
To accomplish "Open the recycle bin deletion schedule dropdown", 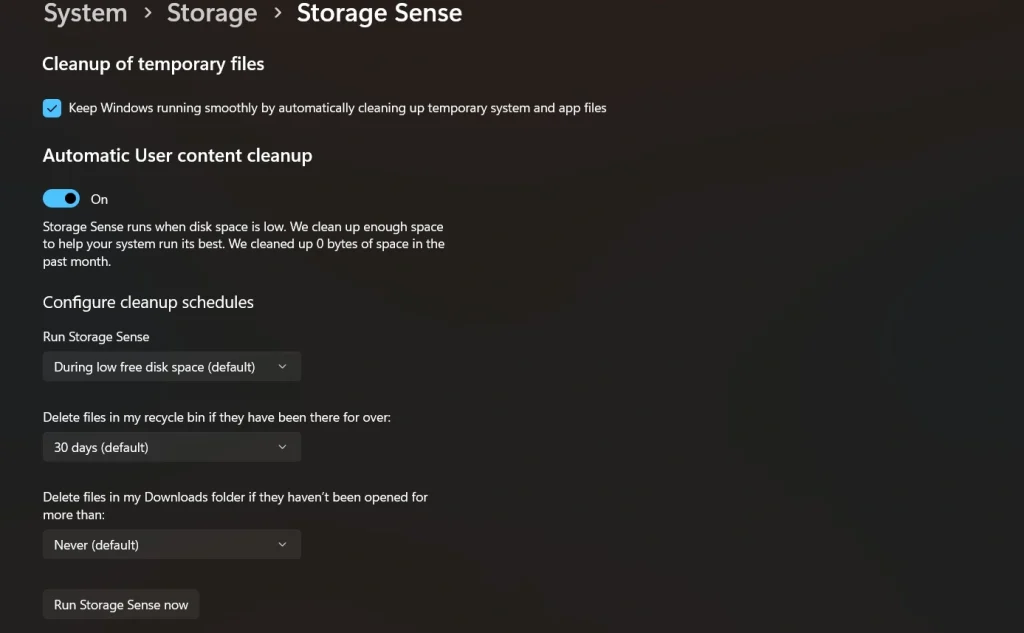I will click(171, 446).
